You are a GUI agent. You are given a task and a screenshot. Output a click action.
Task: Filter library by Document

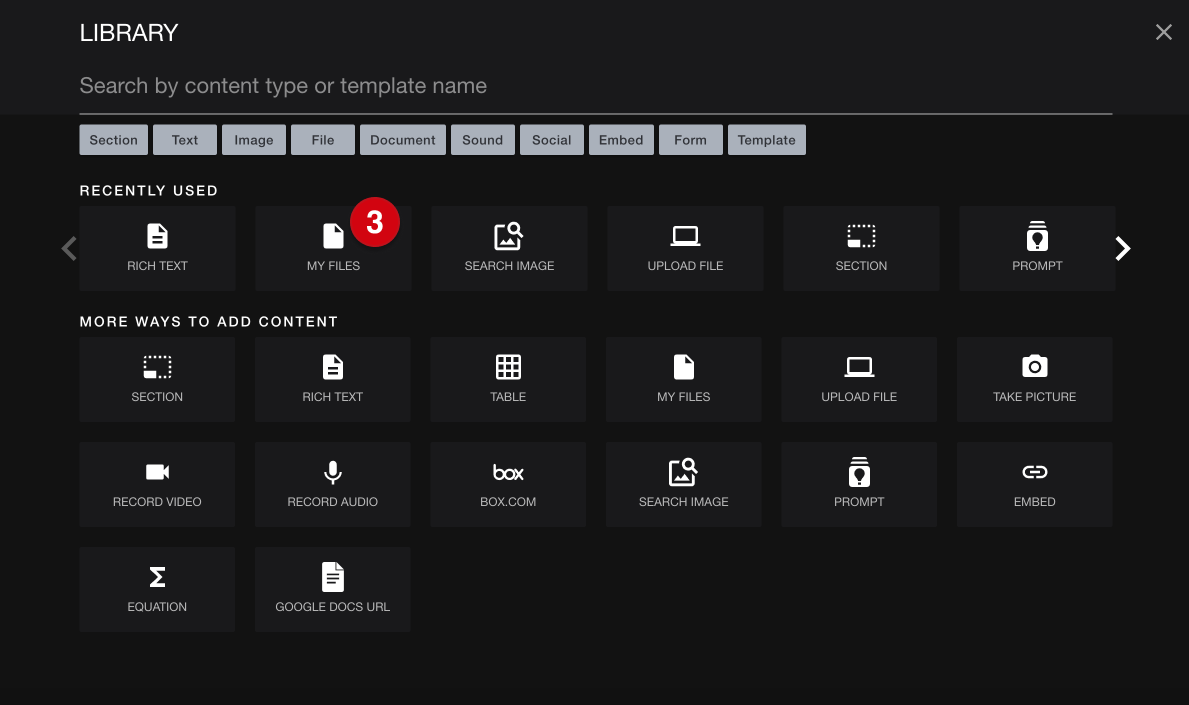pyautogui.click(x=403, y=139)
